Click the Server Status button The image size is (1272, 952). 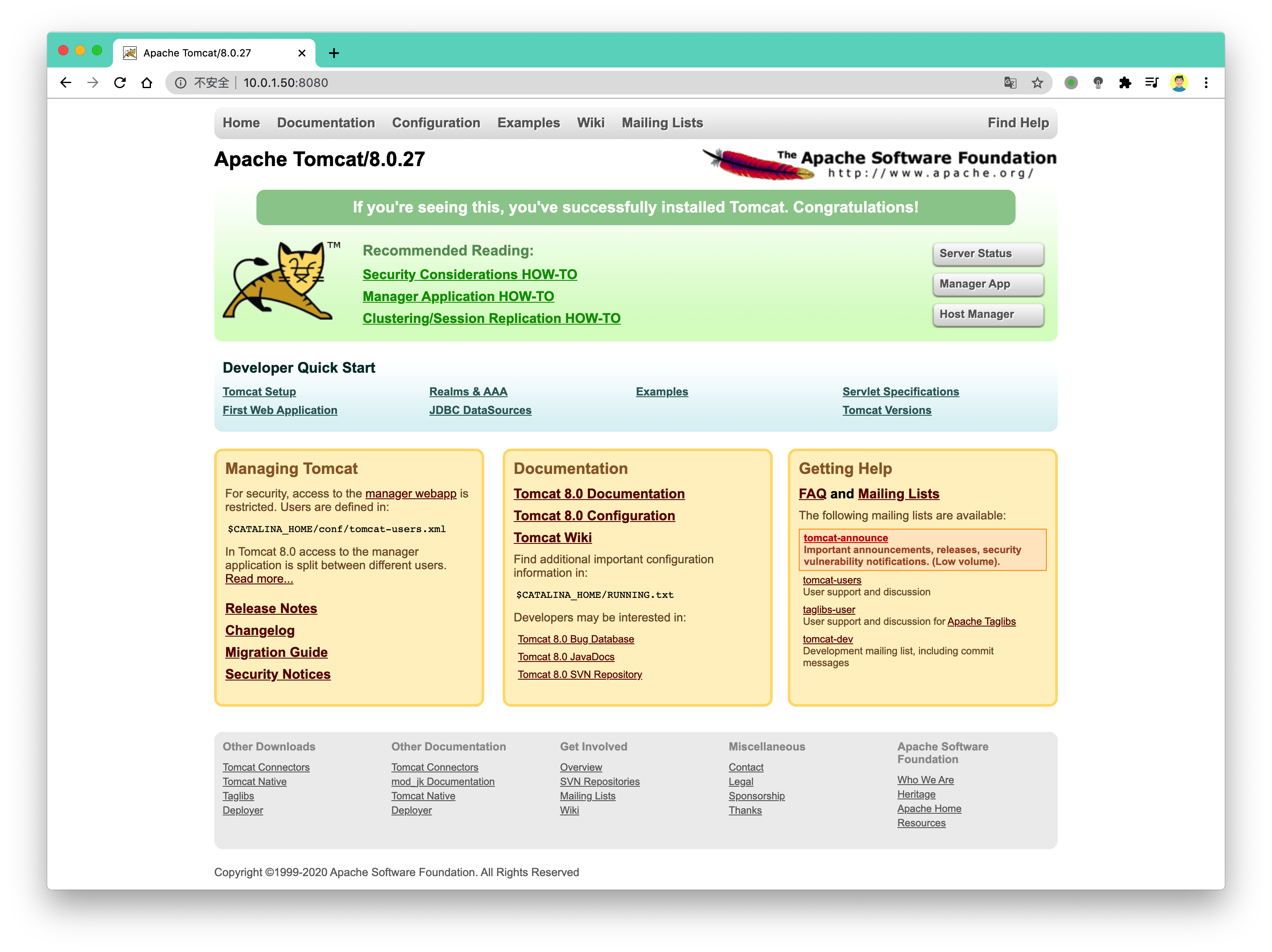point(988,253)
